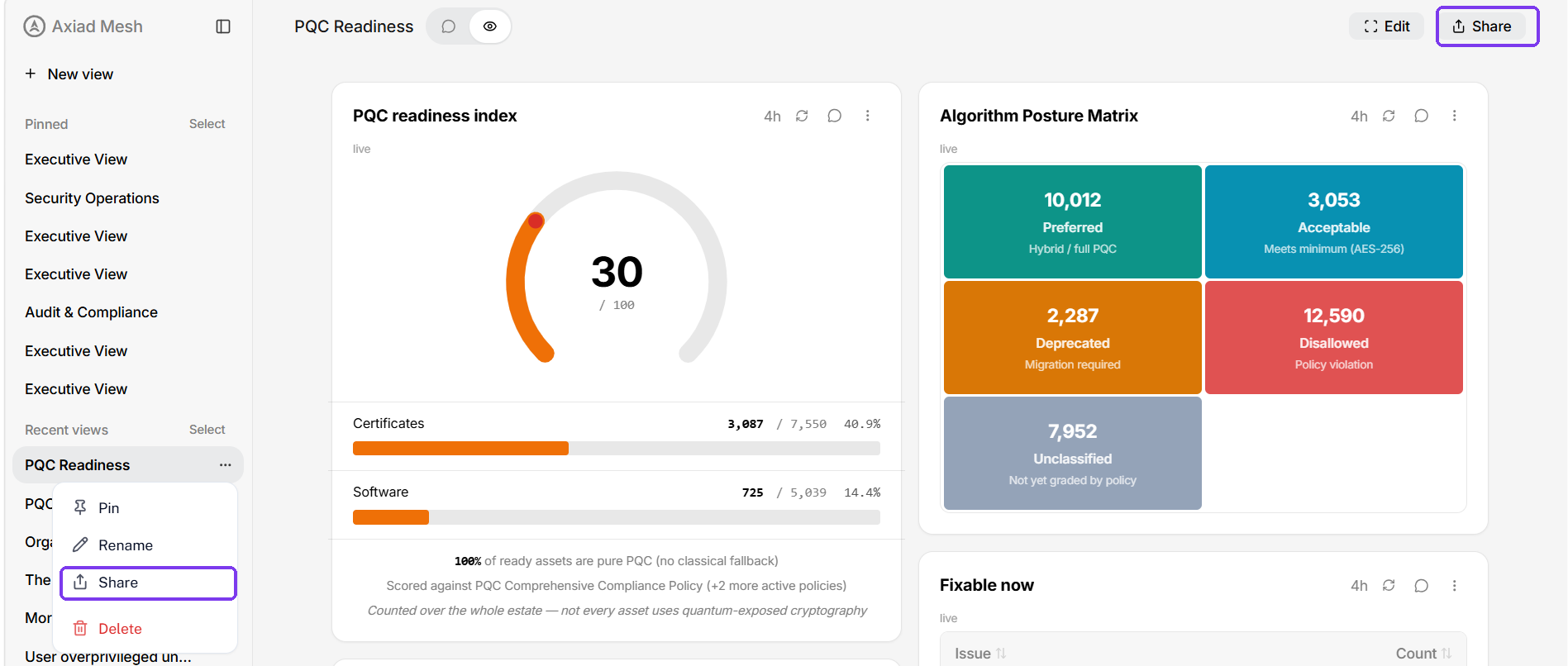
Task: Click the PQC Readiness page title
Action: tap(354, 26)
